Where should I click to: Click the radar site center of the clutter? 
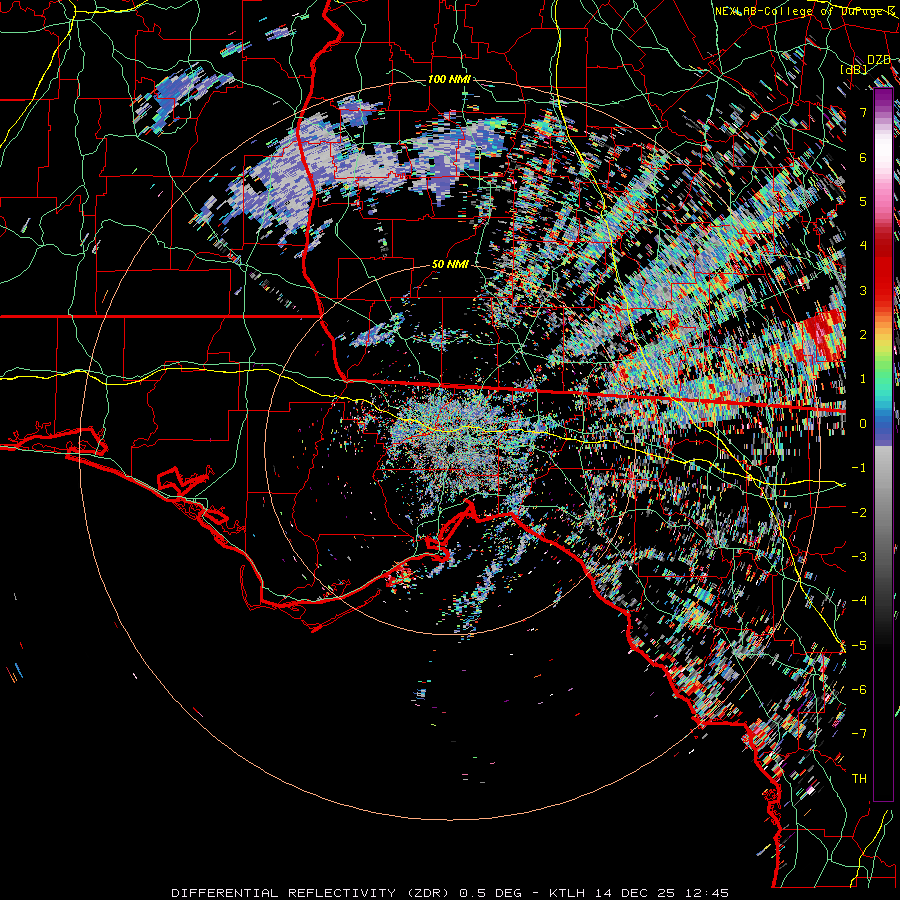(x=449, y=449)
